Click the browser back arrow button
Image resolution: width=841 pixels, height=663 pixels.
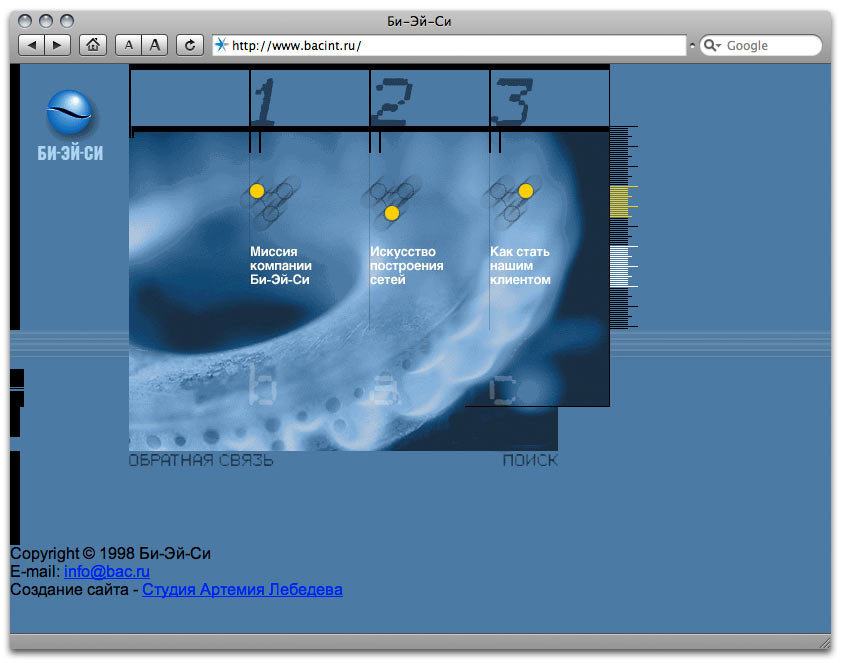pyautogui.click(x=32, y=45)
